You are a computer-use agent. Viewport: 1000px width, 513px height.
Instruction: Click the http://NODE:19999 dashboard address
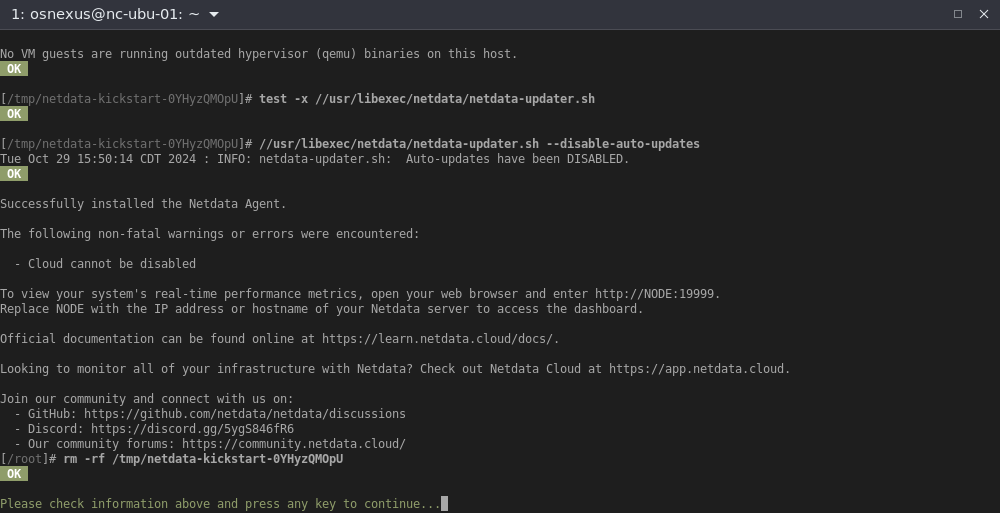pyautogui.click(x=657, y=294)
